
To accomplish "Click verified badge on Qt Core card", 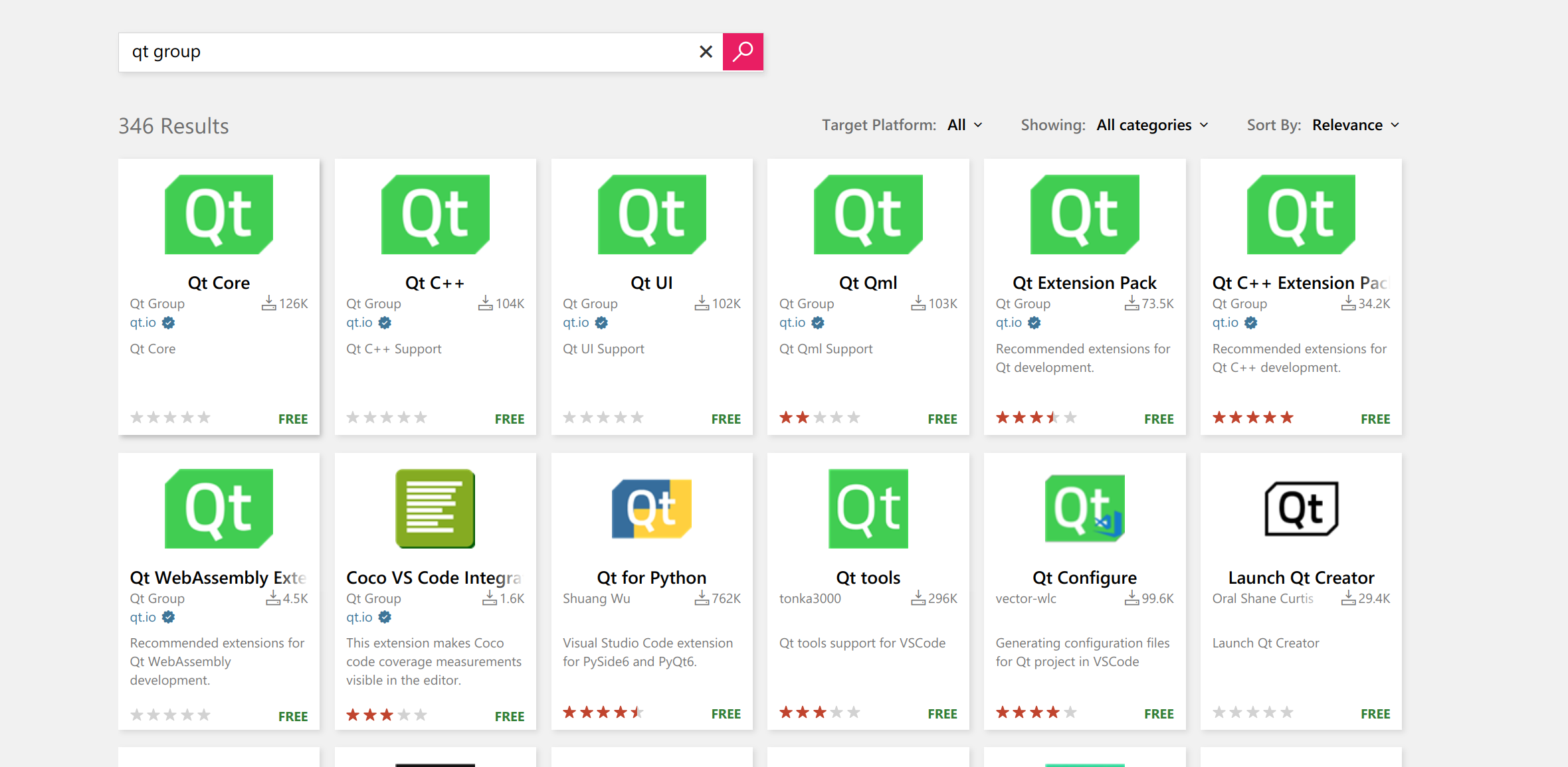I will [169, 323].
